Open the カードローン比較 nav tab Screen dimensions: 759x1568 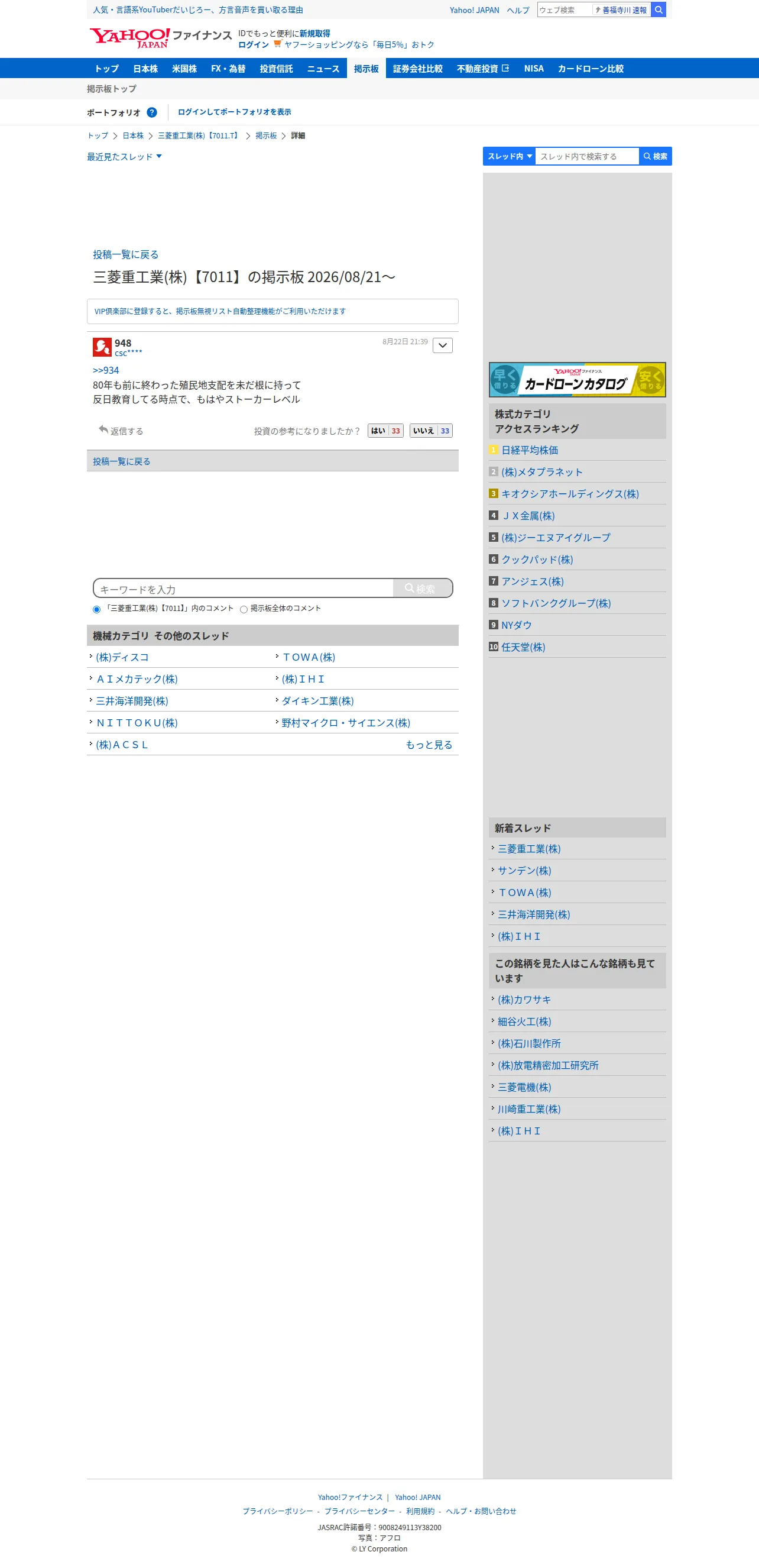[x=591, y=68]
